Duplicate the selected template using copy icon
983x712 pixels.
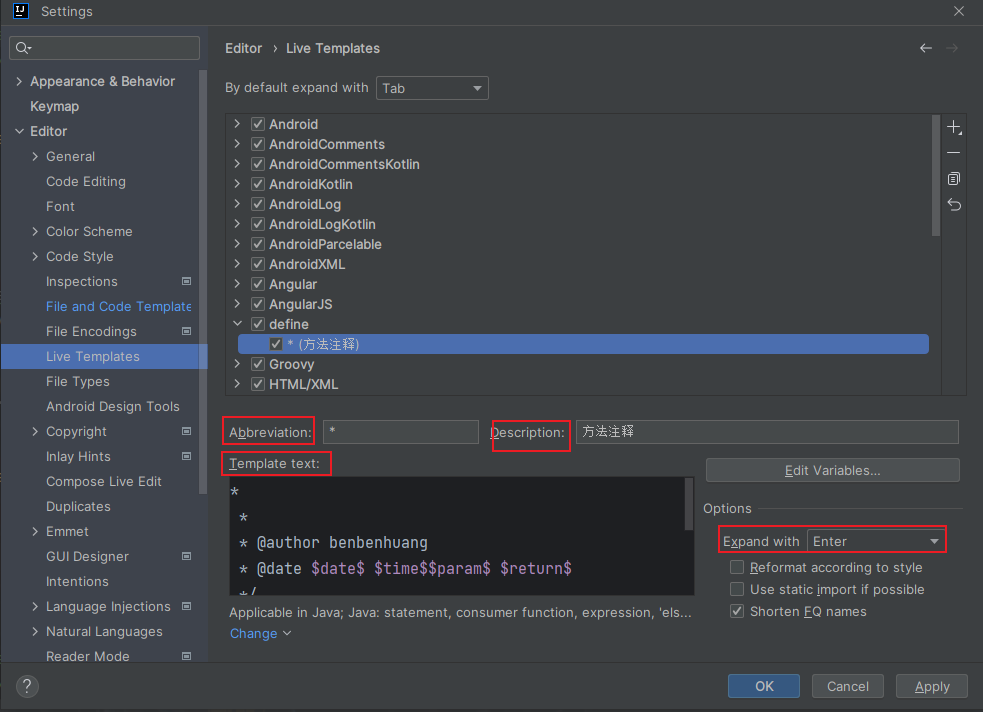click(x=954, y=179)
